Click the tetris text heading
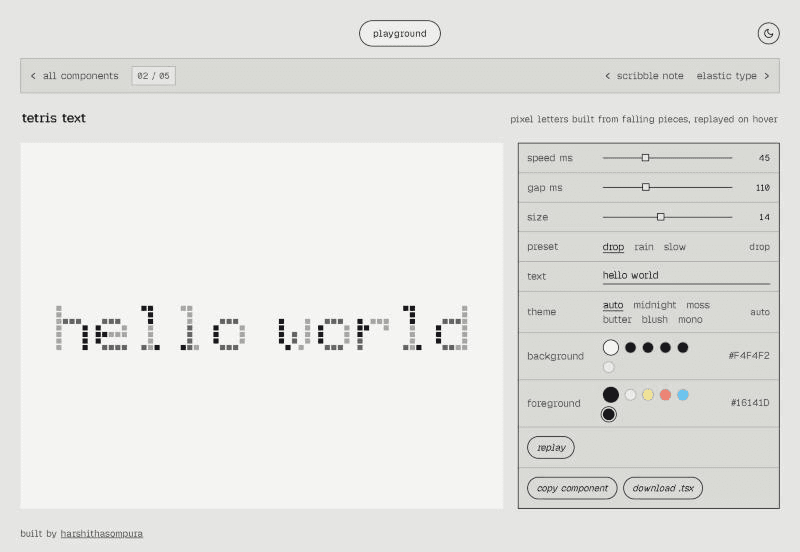The width and height of the screenshot is (800, 552). [54, 118]
